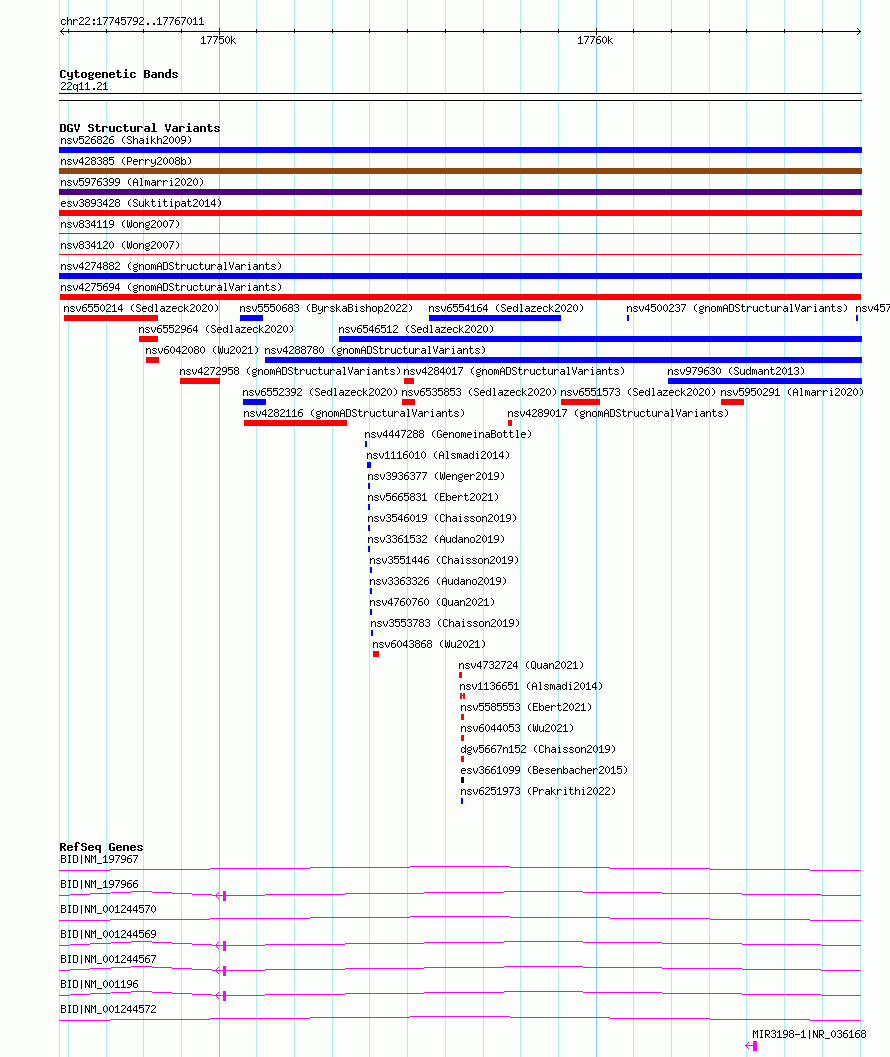Click nsv6043868 (Wu2021) label
Viewport: 890px width, 1057px height.
(429, 644)
